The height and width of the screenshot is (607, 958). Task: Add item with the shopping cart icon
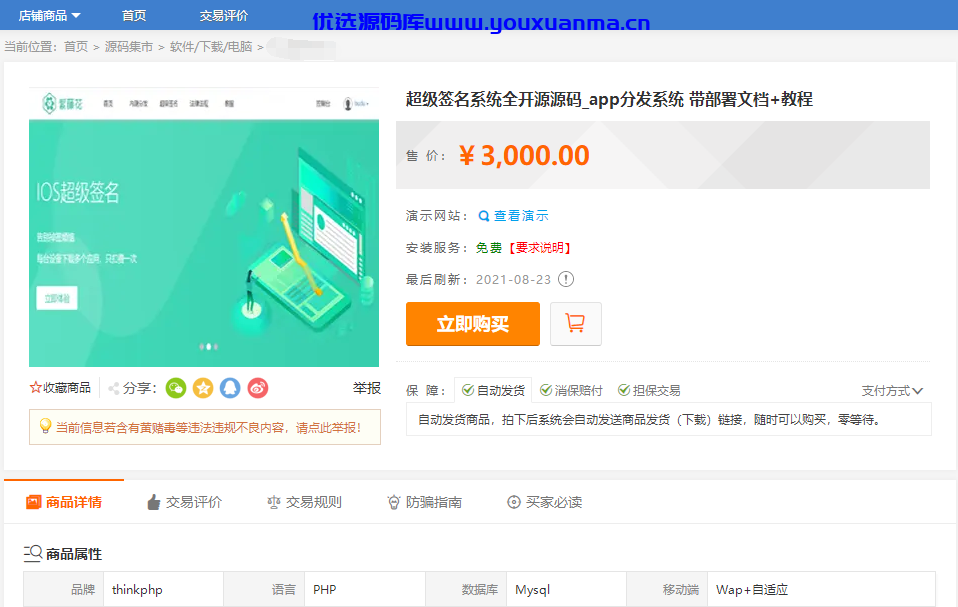pyautogui.click(x=576, y=324)
